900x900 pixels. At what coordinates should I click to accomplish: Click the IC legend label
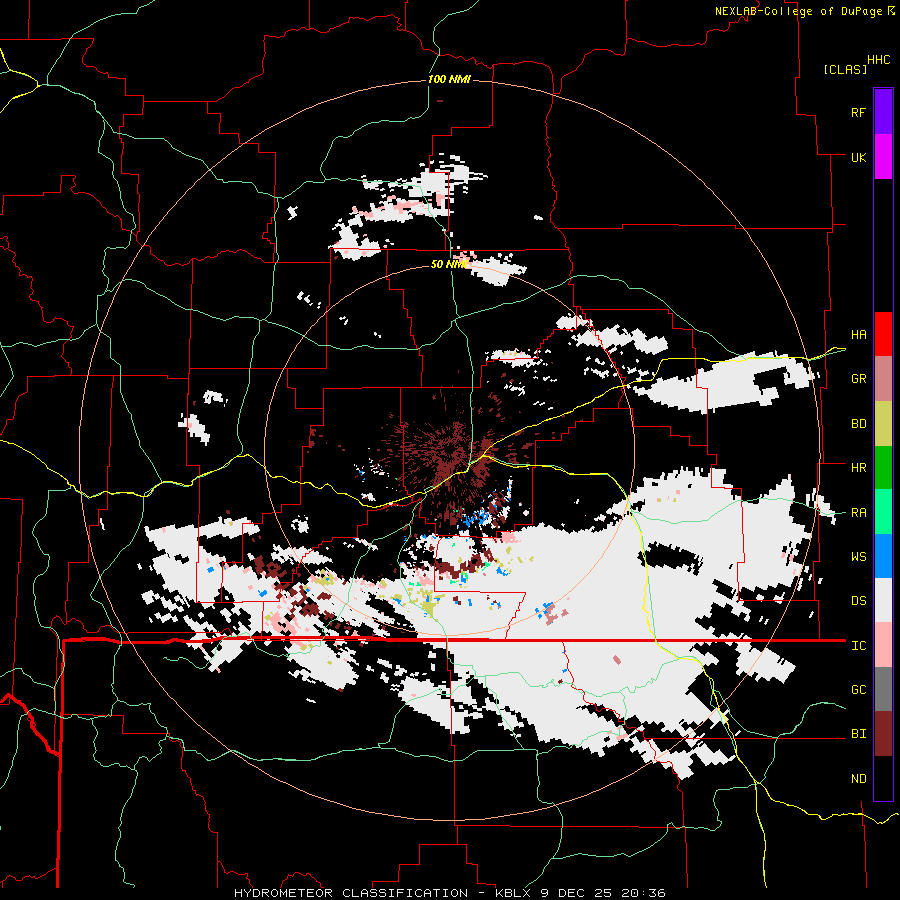858,646
